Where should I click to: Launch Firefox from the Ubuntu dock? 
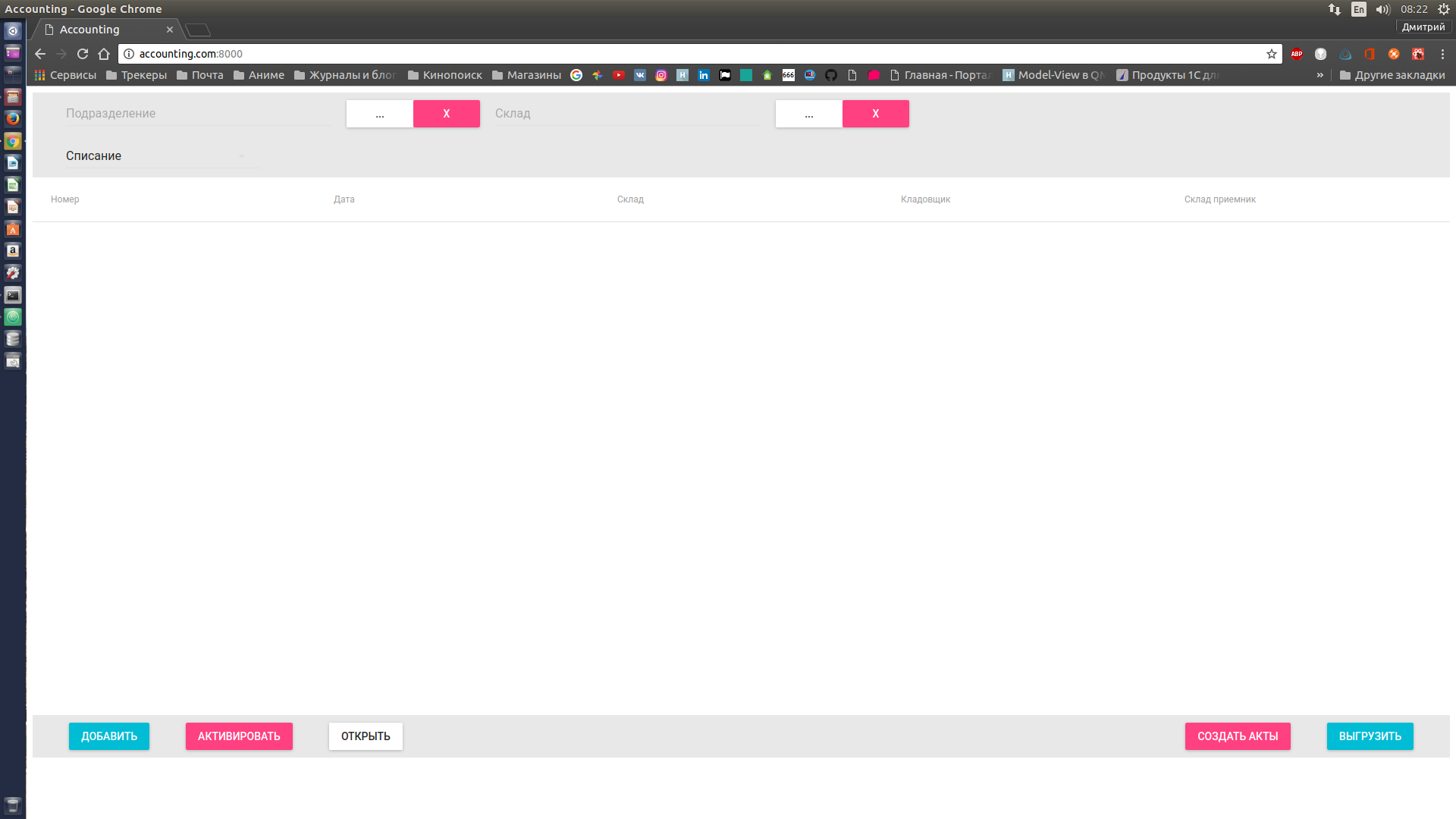pos(13,118)
